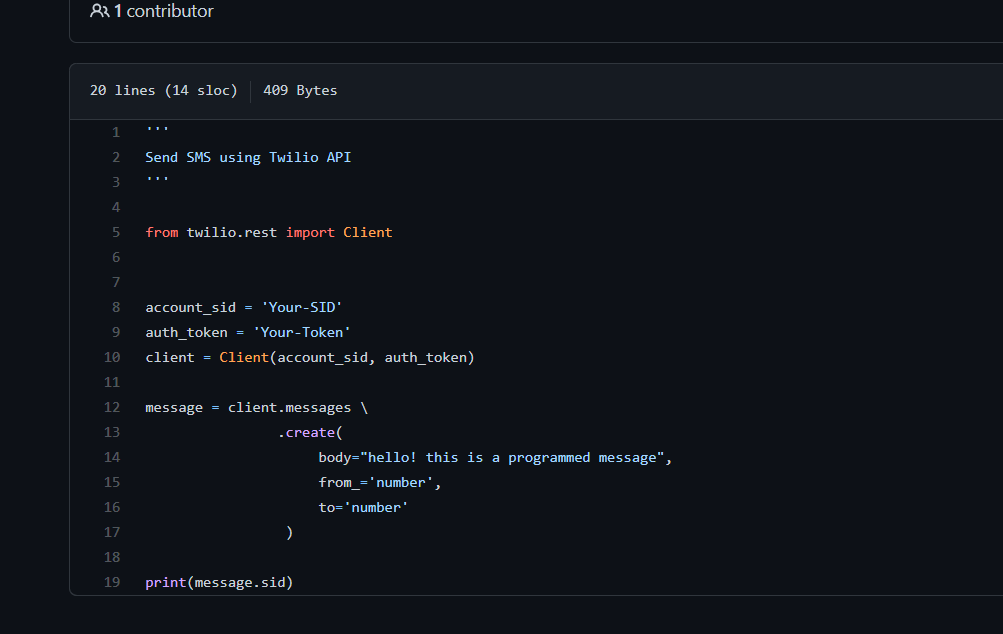Click line number 16
Screen dimensions: 1003x634
click(112, 507)
